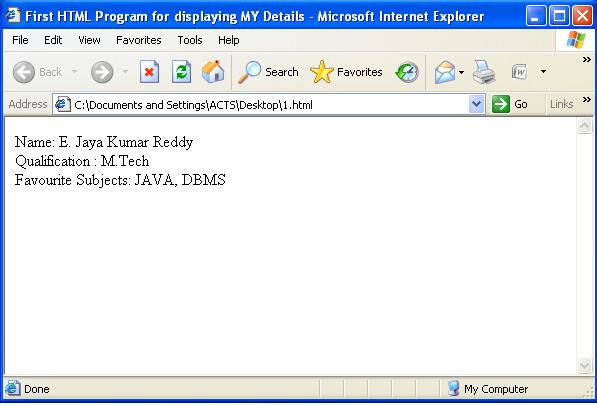Click the Links toolbar label
The image size is (597, 405).
pyautogui.click(x=562, y=104)
